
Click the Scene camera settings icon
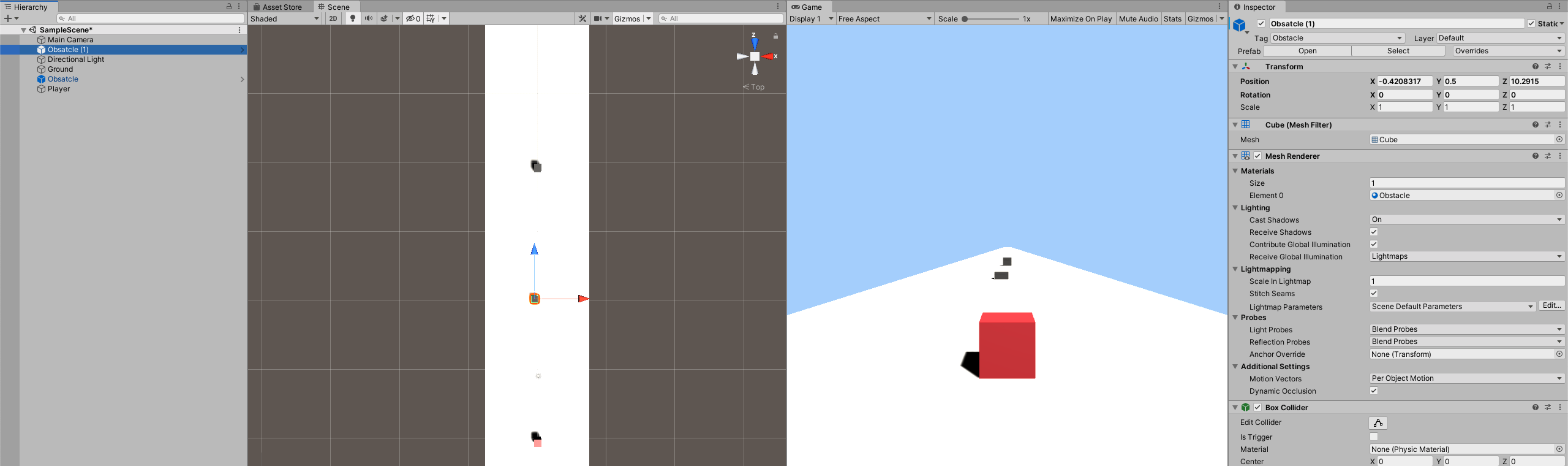tap(598, 18)
